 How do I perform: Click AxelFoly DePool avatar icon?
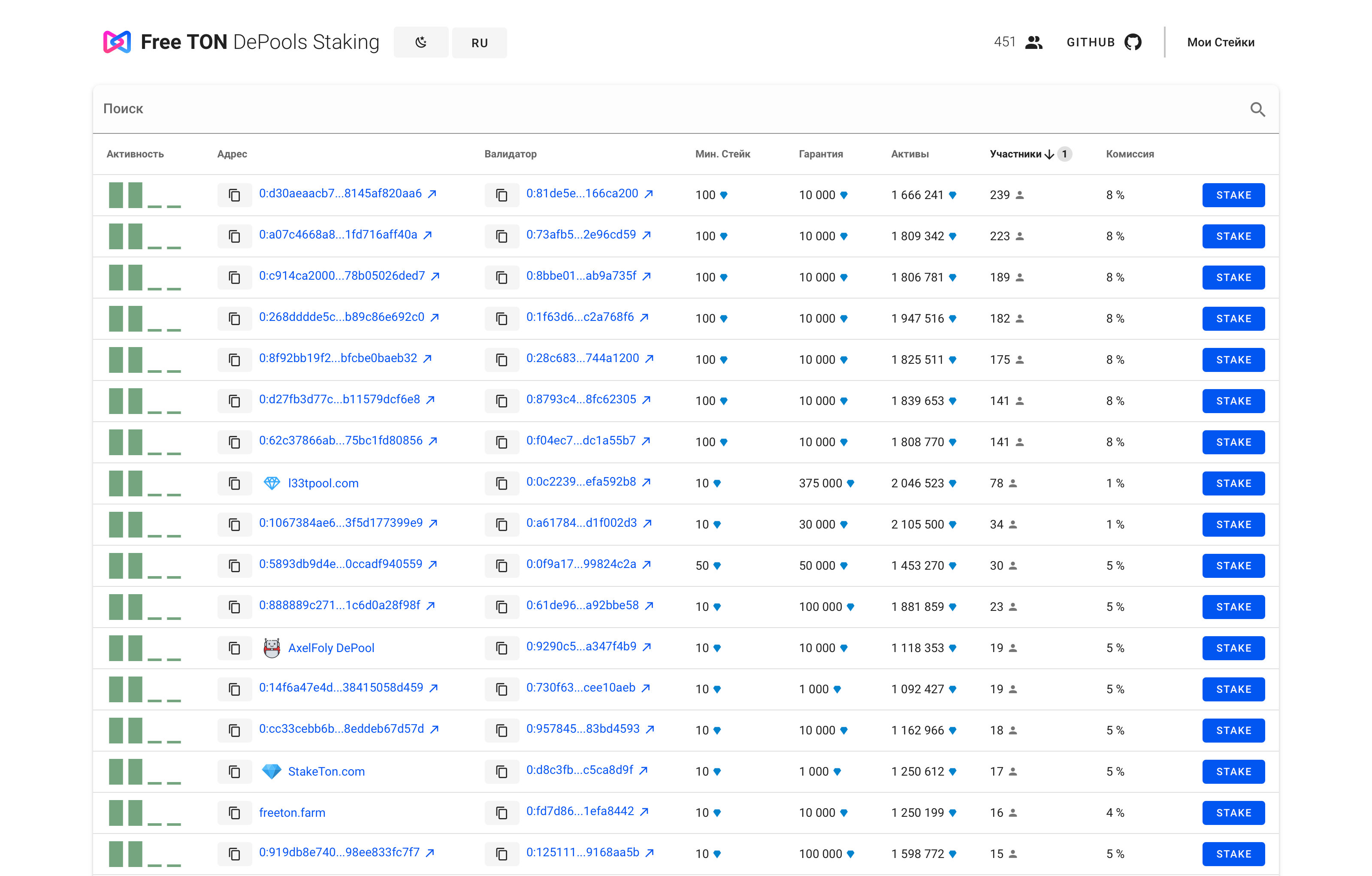coord(272,648)
